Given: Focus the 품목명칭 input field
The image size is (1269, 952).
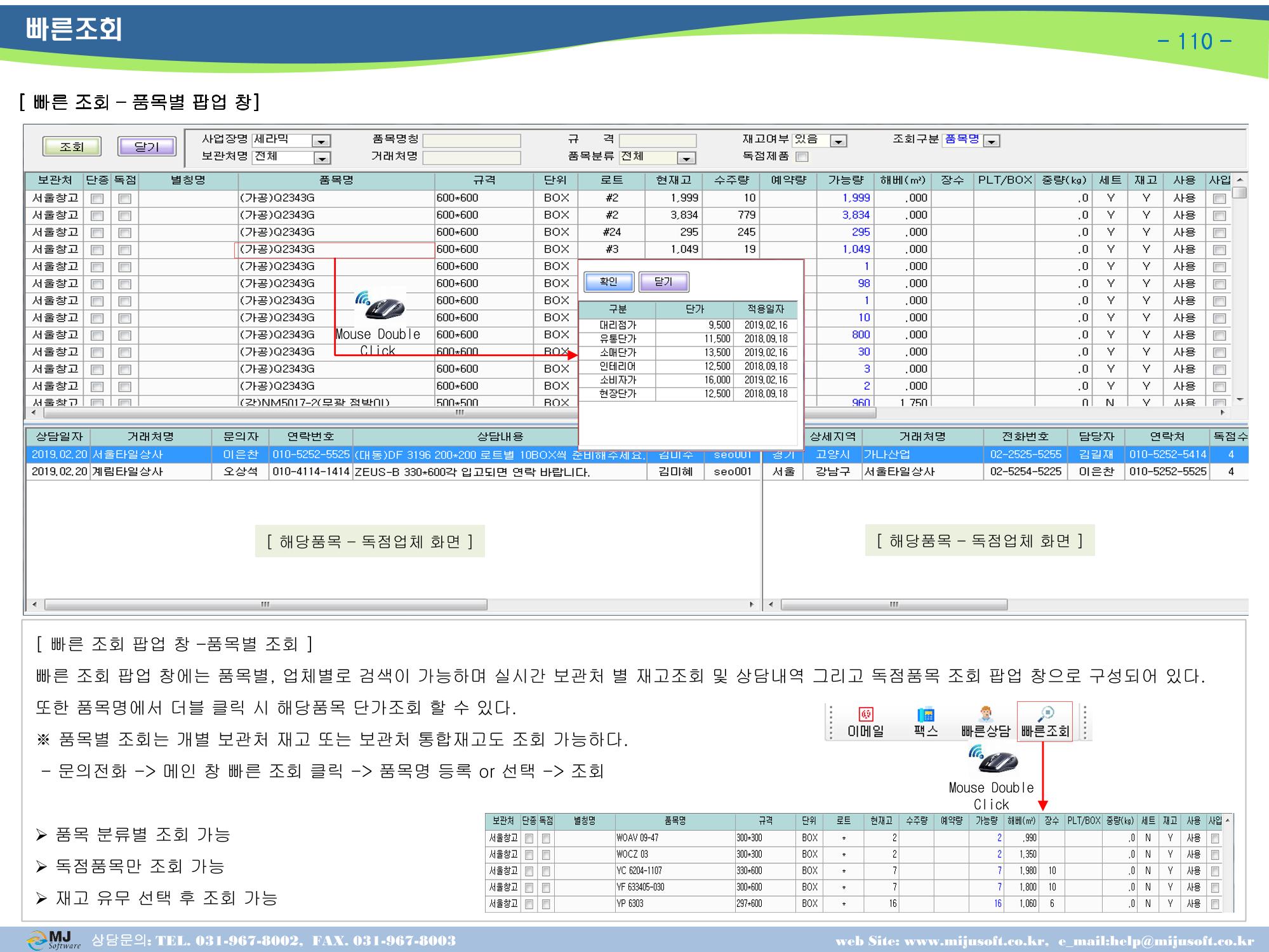Looking at the screenshot, I should coord(472,140).
